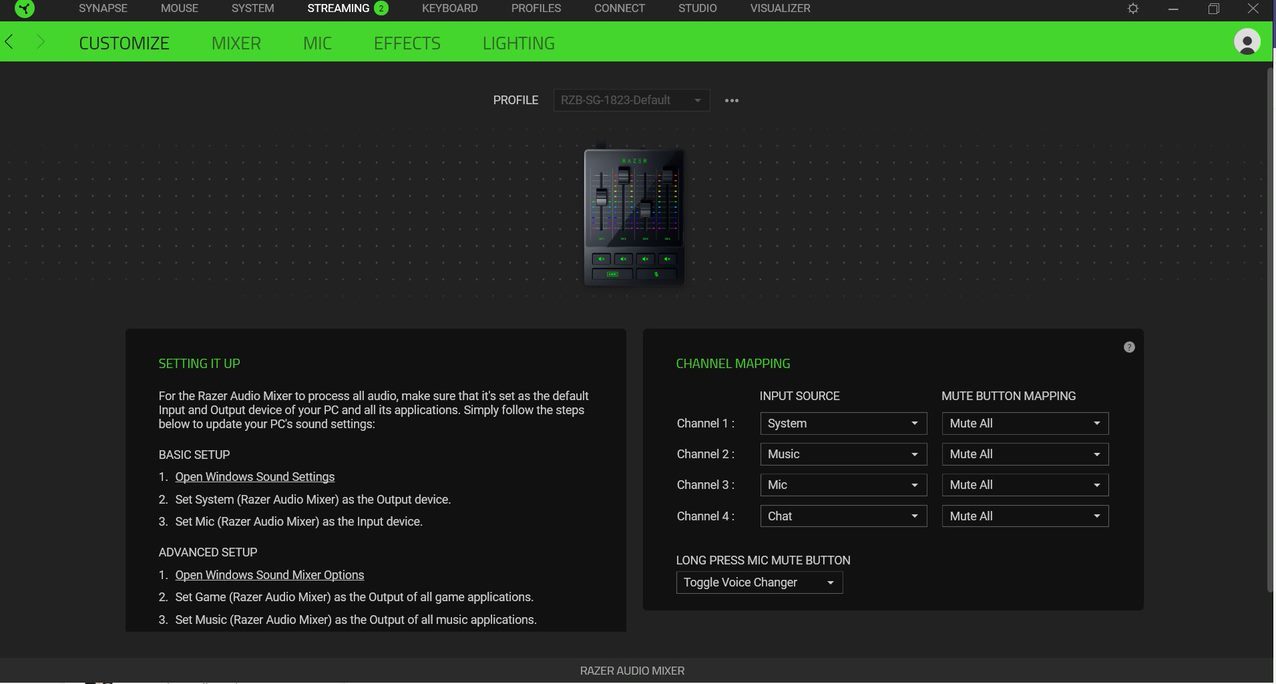Expand Channel 2 Music input dropdown
This screenshot has height=684, width=1276.
pyautogui.click(x=843, y=454)
